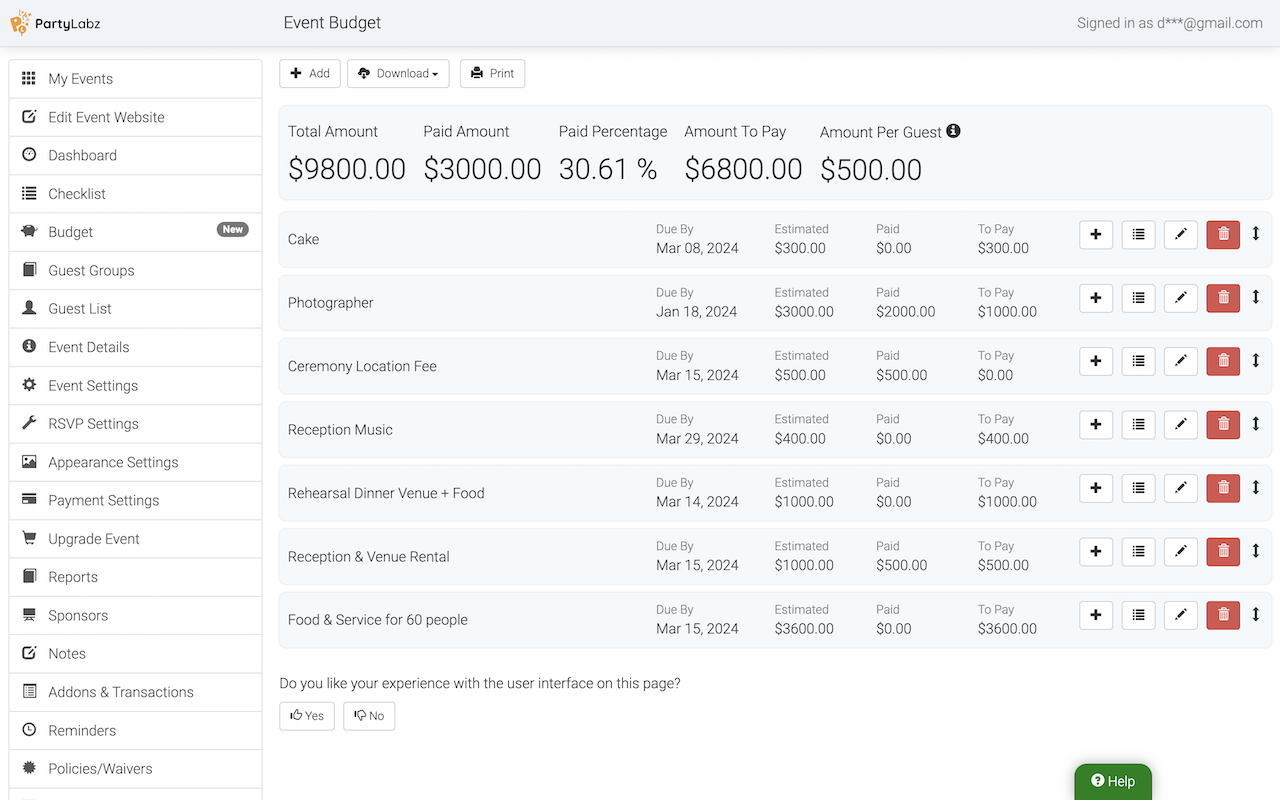Click the plus icon in Cake row

click(x=1096, y=234)
